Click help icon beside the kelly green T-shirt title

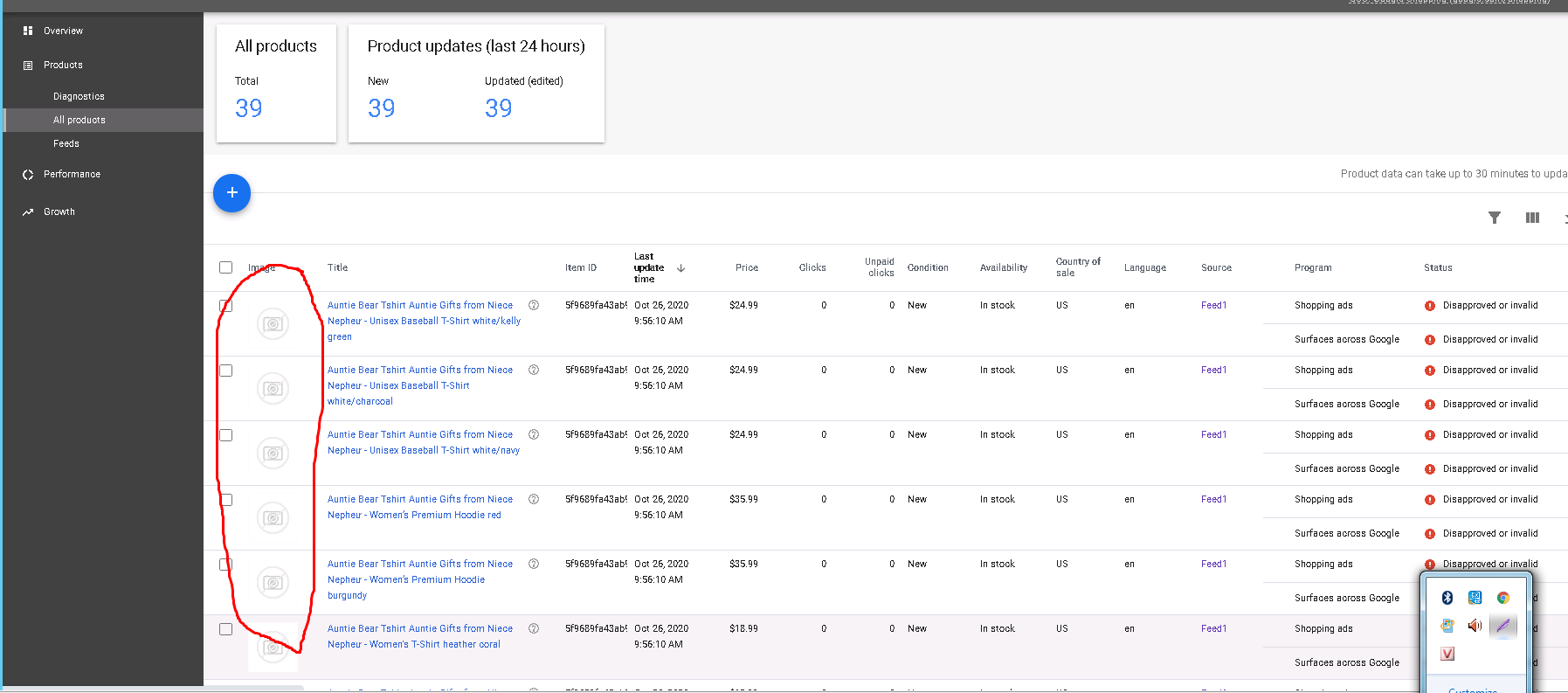(534, 305)
